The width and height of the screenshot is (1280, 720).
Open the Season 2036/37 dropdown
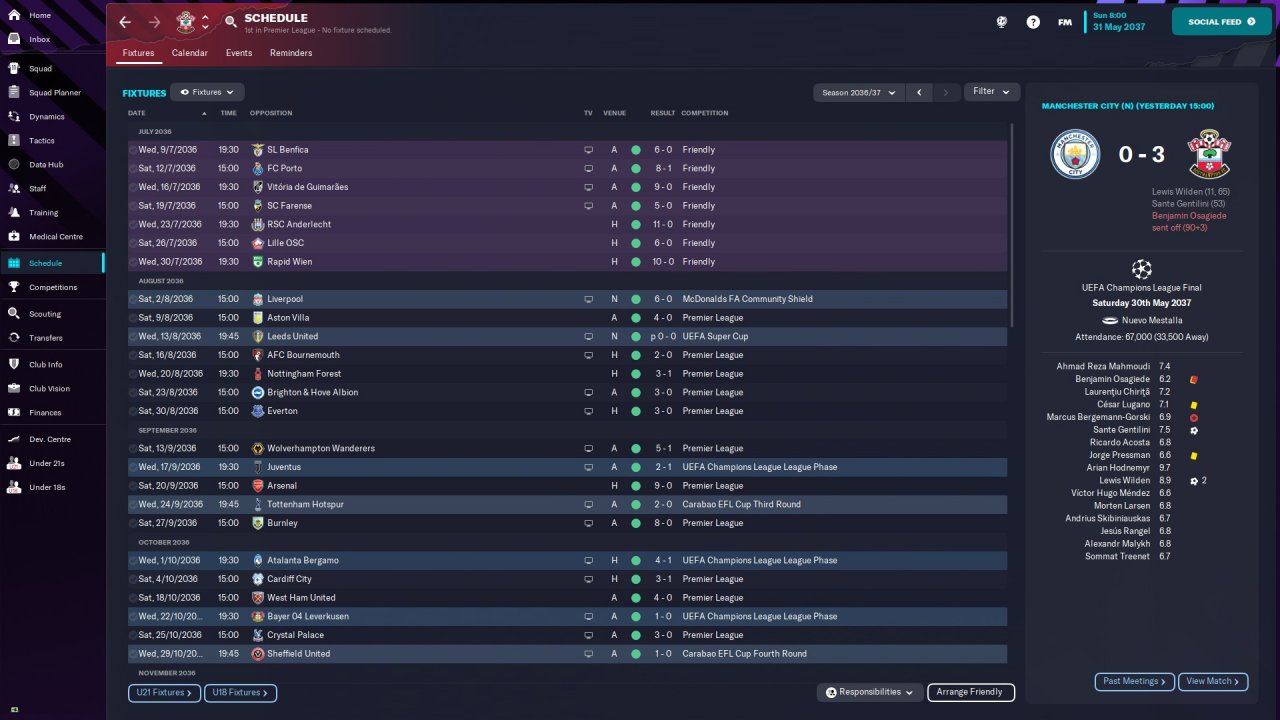tap(858, 92)
